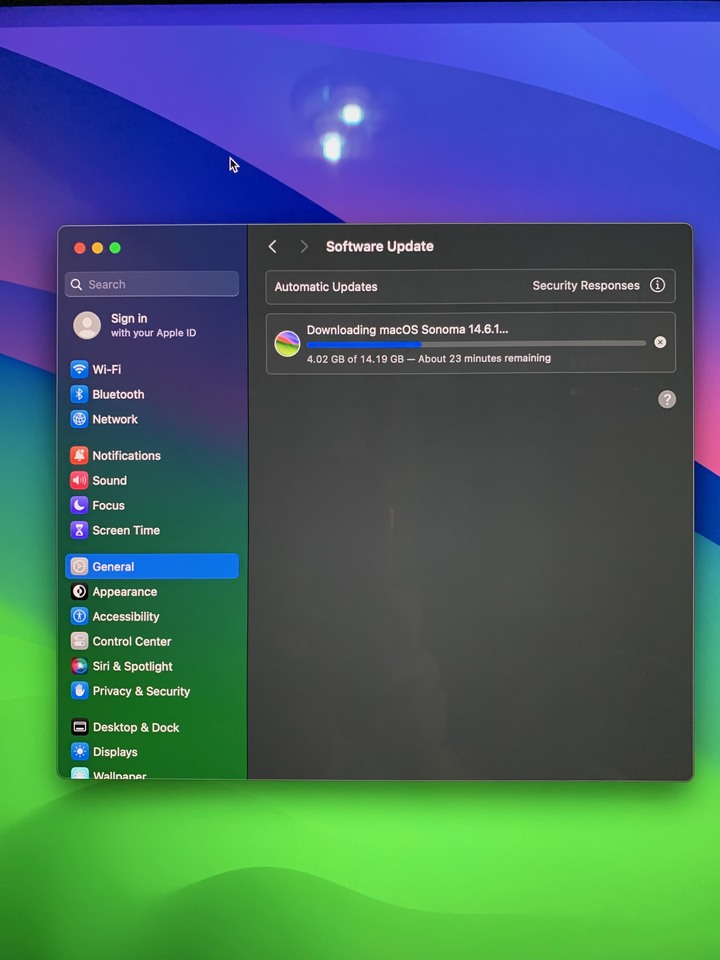Open Siri & Spotlight settings
The width and height of the screenshot is (720, 960).
pos(131,666)
